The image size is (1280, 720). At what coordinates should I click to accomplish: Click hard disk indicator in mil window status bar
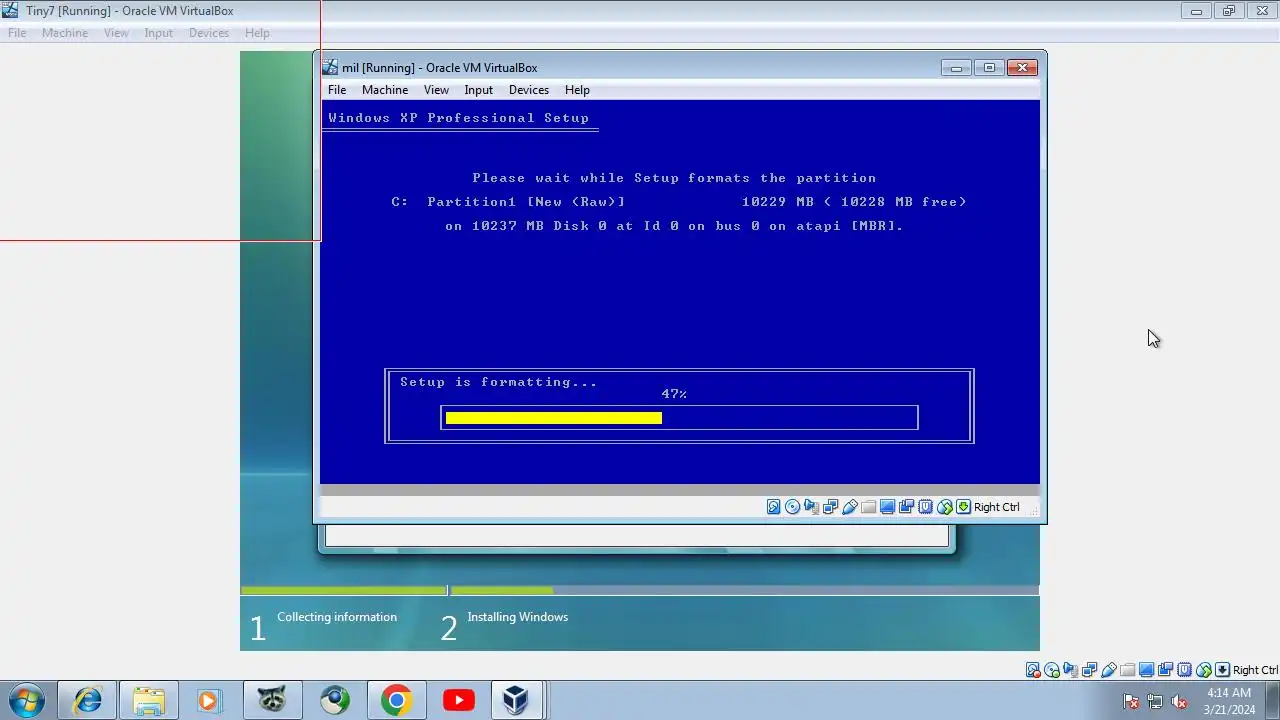point(774,507)
